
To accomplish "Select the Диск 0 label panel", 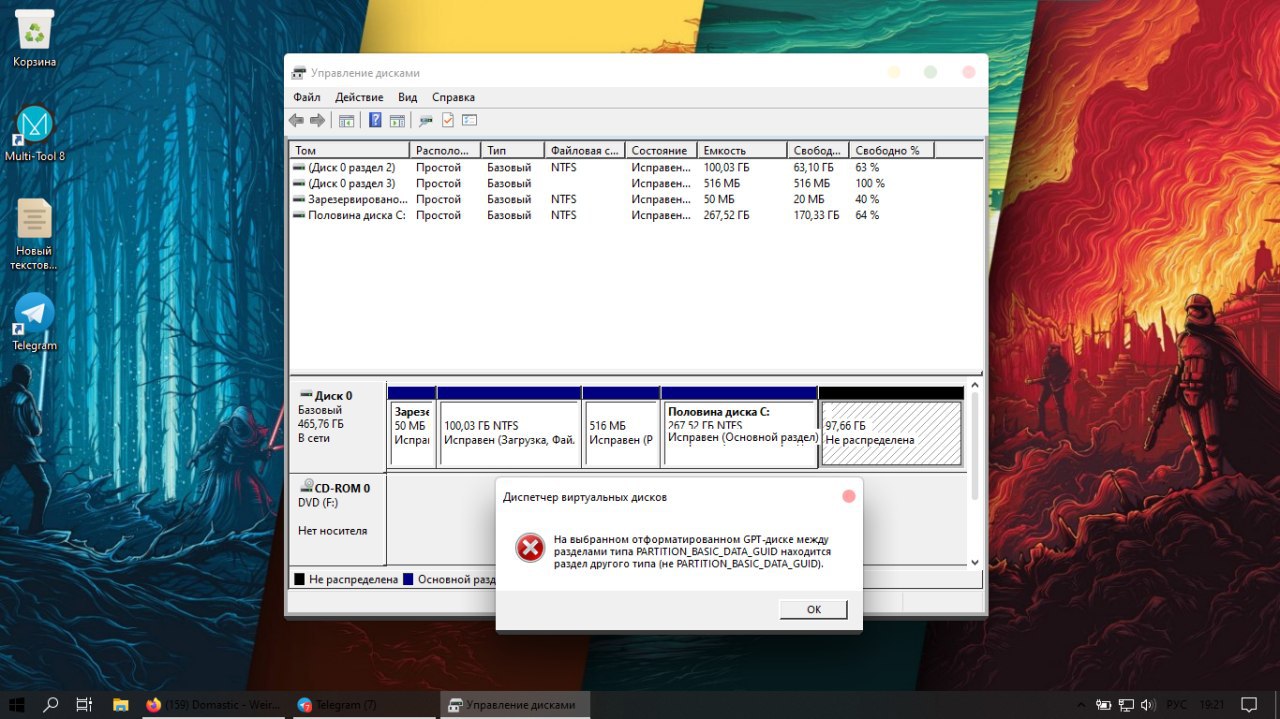I will [337, 427].
